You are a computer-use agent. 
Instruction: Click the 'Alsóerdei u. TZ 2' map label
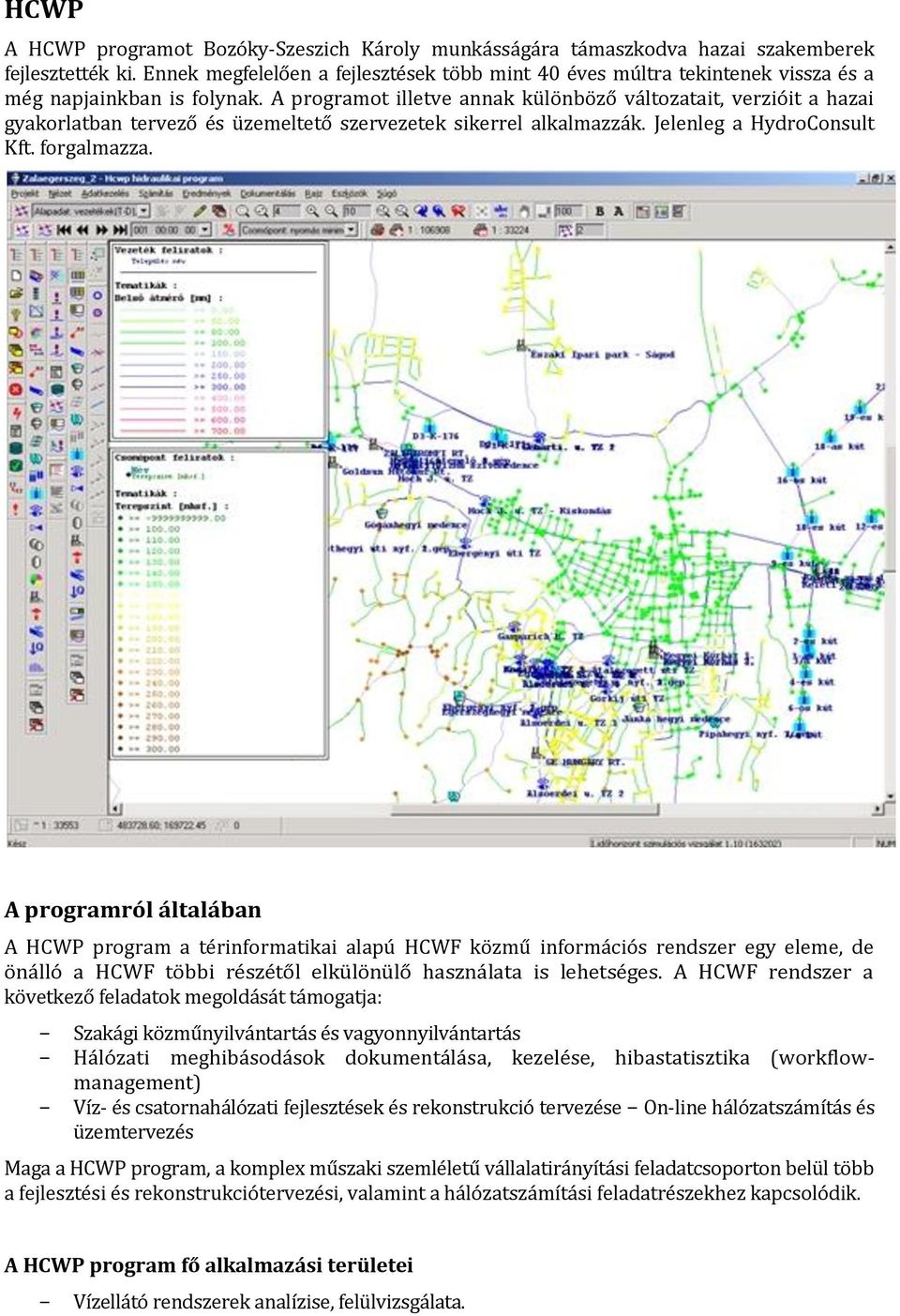click(576, 794)
